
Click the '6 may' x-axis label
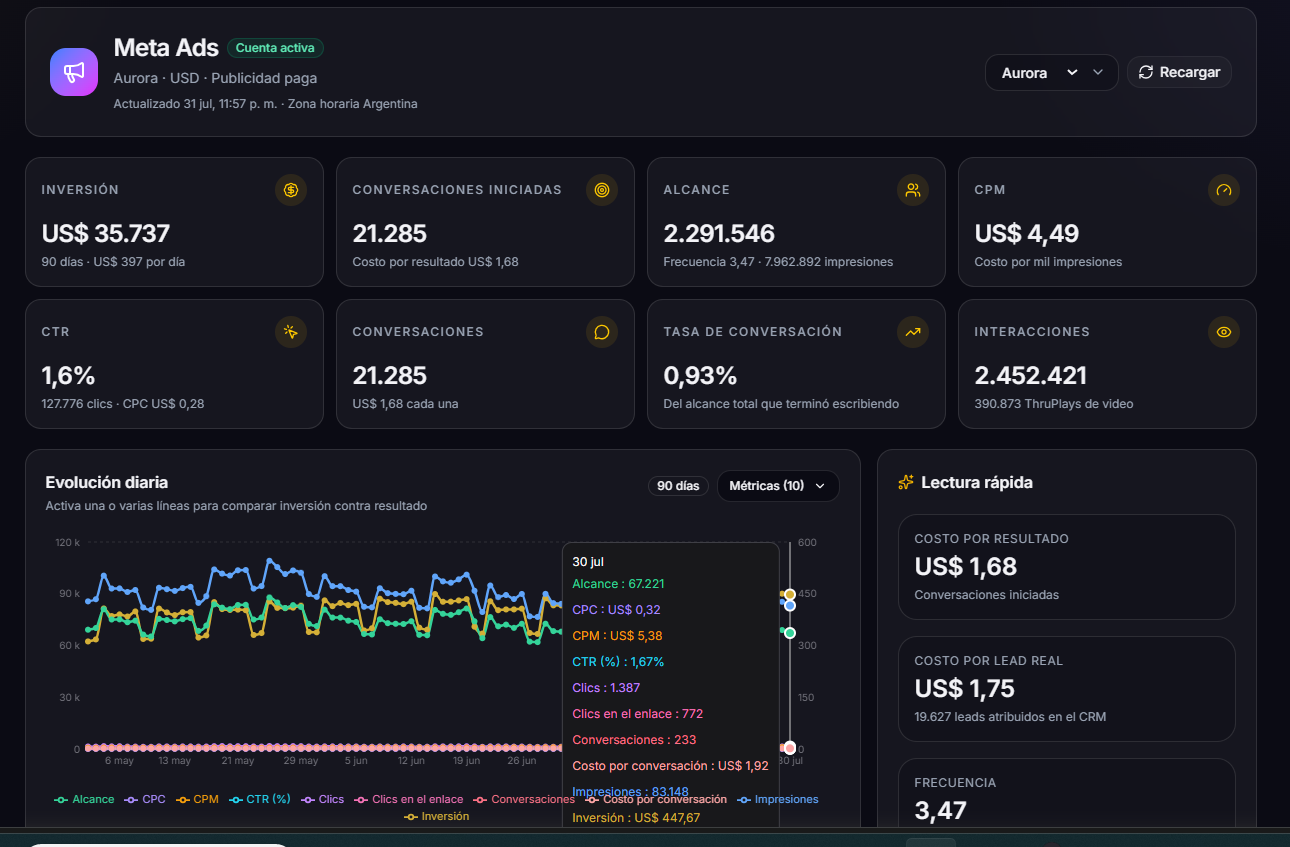pyautogui.click(x=119, y=761)
